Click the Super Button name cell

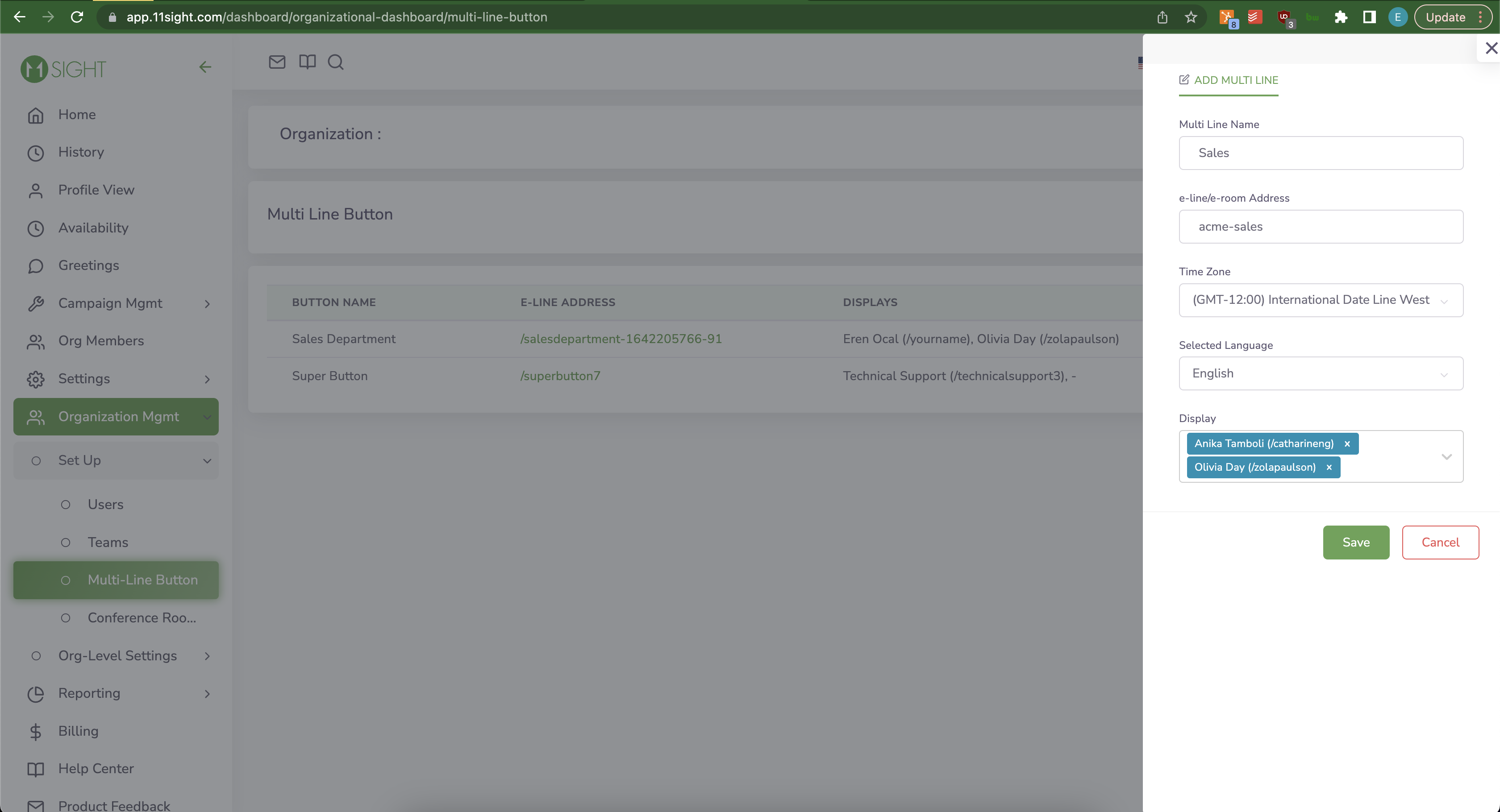(x=329, y=376)
